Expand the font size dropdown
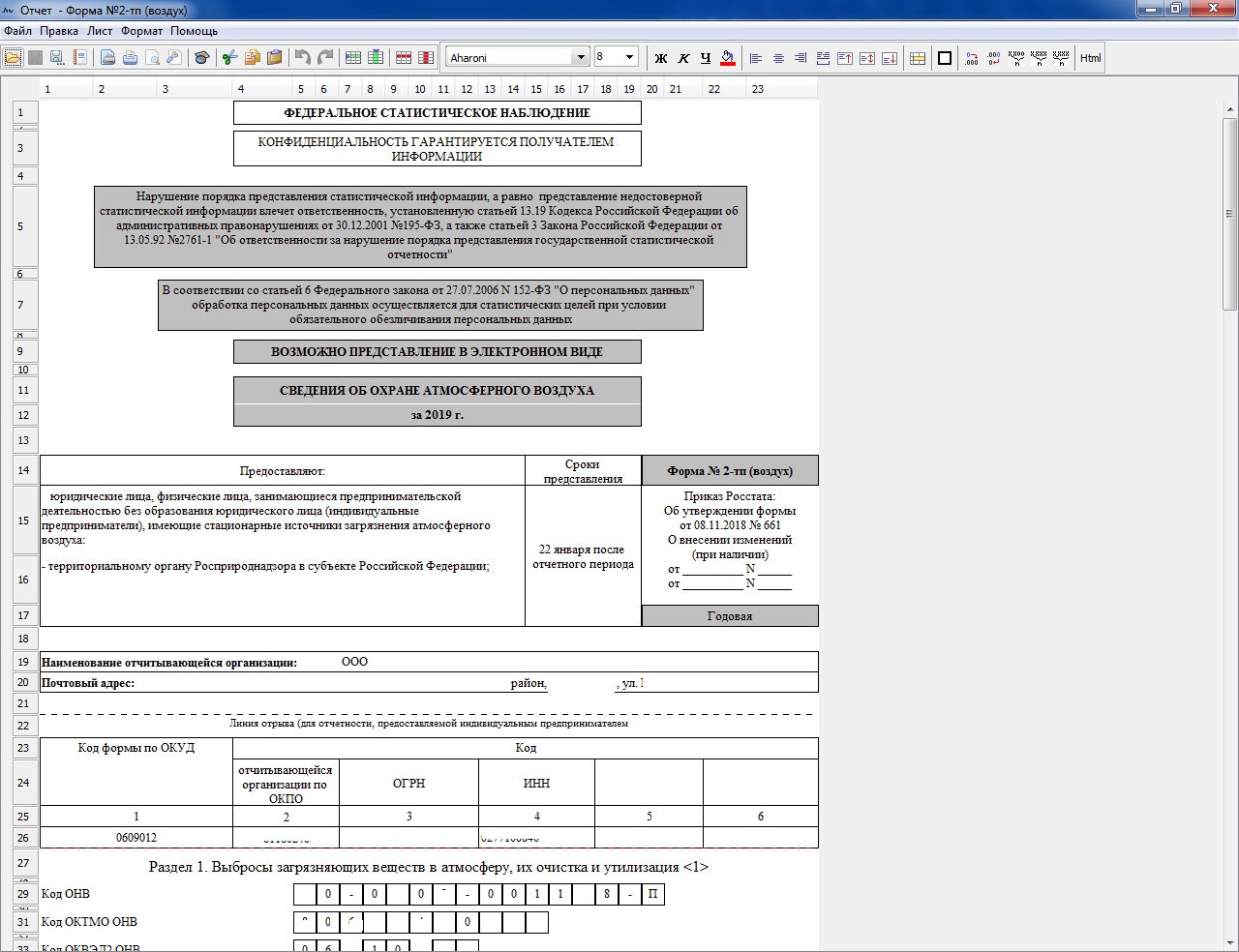The width and height of the screenshot is (1239, 952). coord(629,58)
